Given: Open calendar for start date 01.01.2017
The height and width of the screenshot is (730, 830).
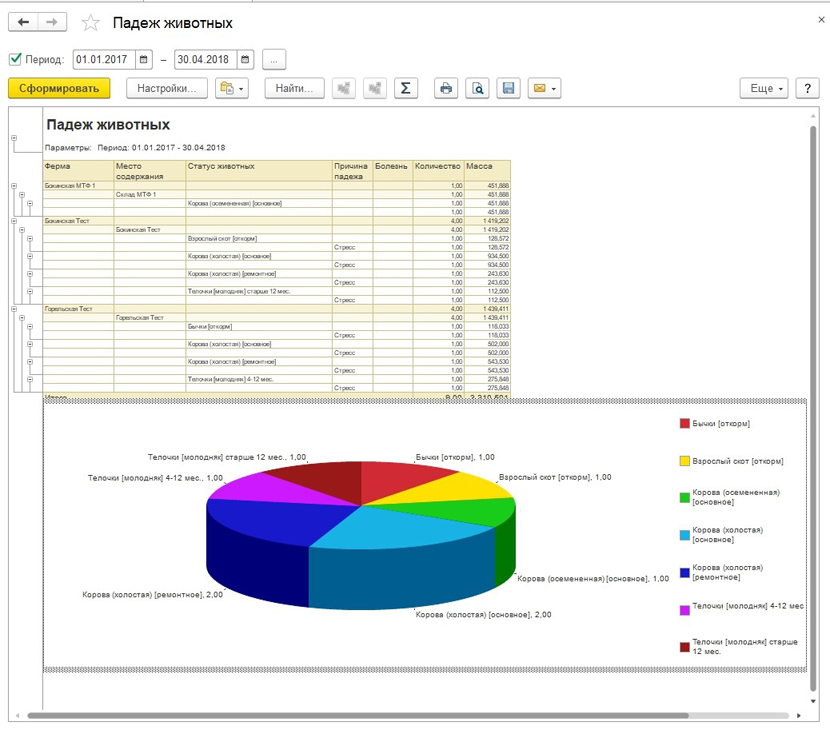Looking at the screenshot, I should 144,59.
